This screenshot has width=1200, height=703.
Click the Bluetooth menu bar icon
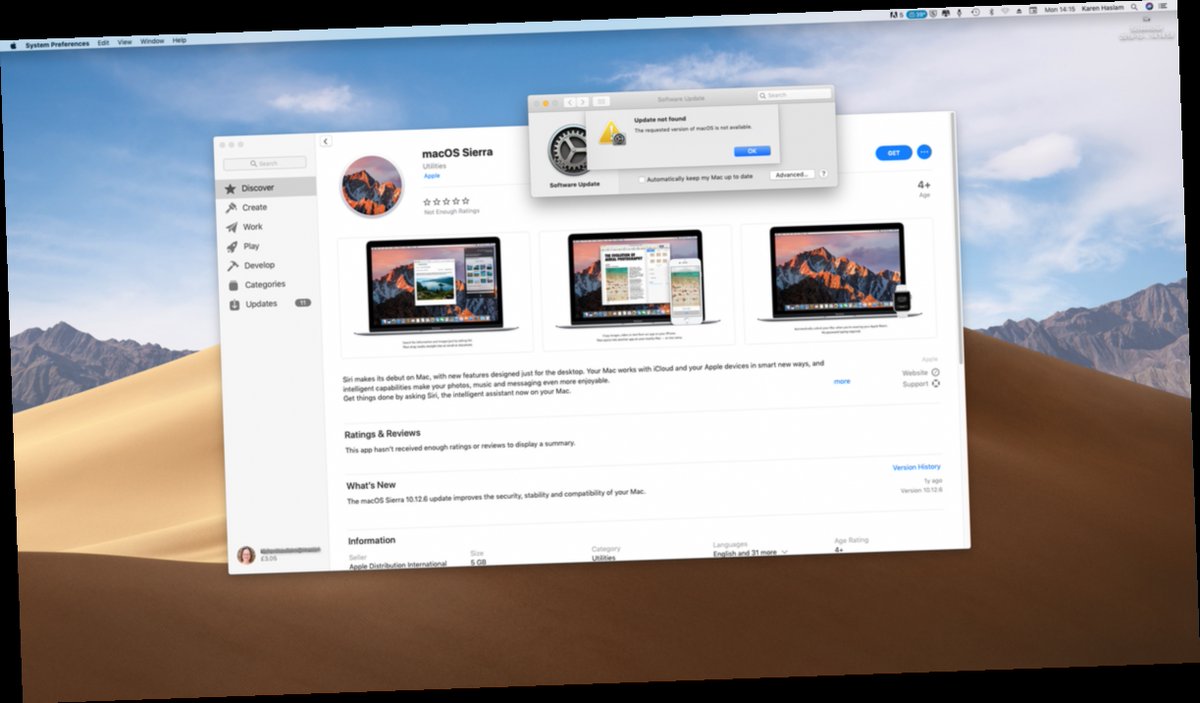point(991,11)
